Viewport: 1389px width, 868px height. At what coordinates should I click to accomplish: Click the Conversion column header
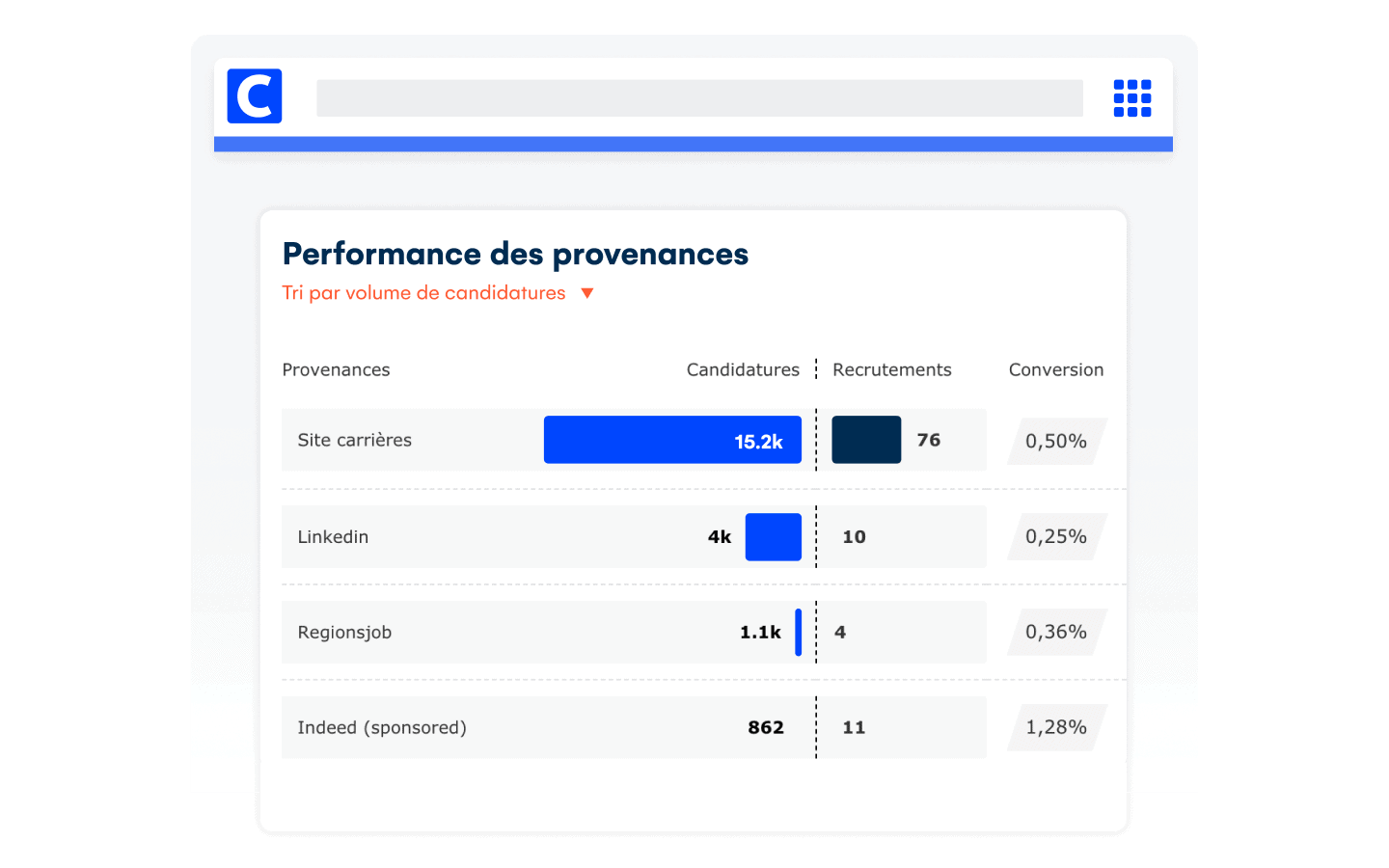coord(1055,370)
